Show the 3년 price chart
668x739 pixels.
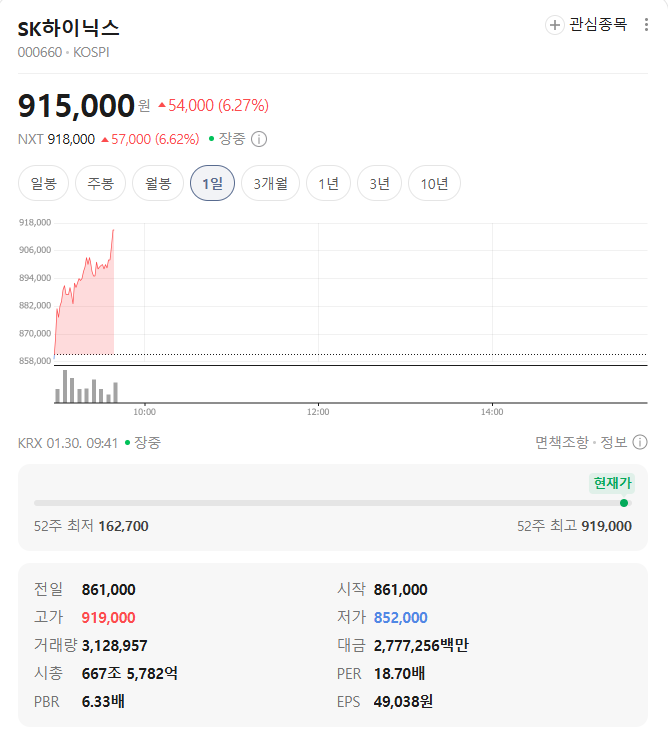(x=379, y=183)
